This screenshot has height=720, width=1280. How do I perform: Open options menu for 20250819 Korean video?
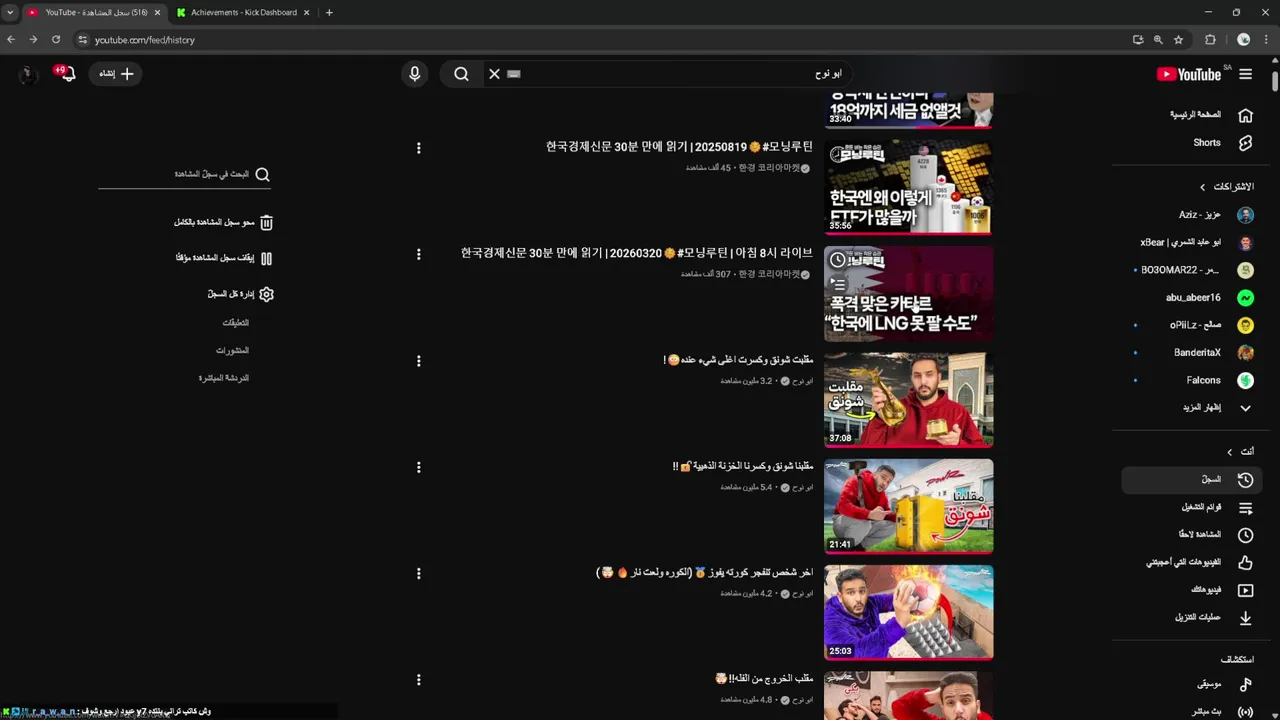point(418,148)
